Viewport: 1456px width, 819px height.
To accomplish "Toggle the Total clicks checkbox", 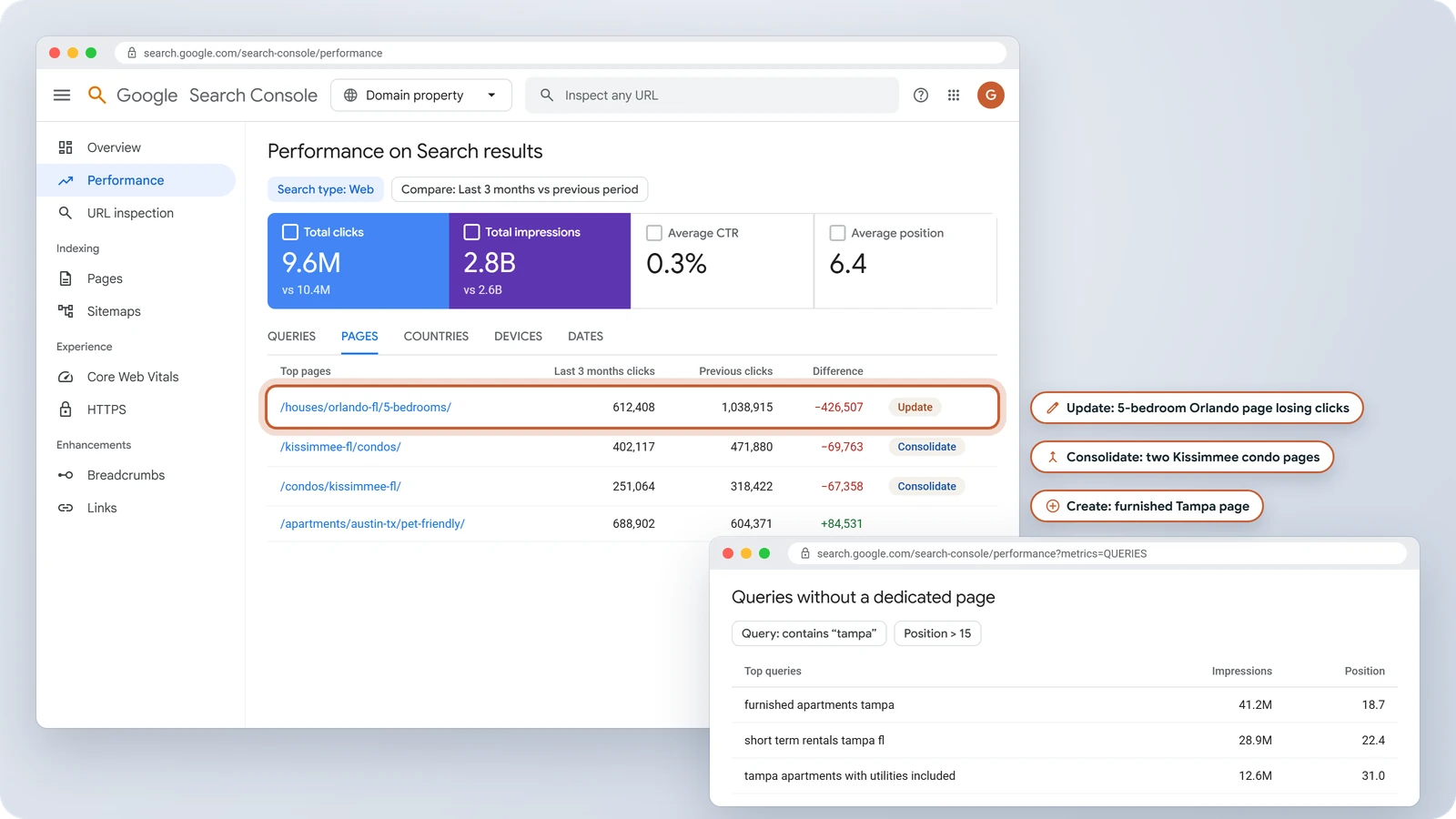I will (x=290, y=232).
